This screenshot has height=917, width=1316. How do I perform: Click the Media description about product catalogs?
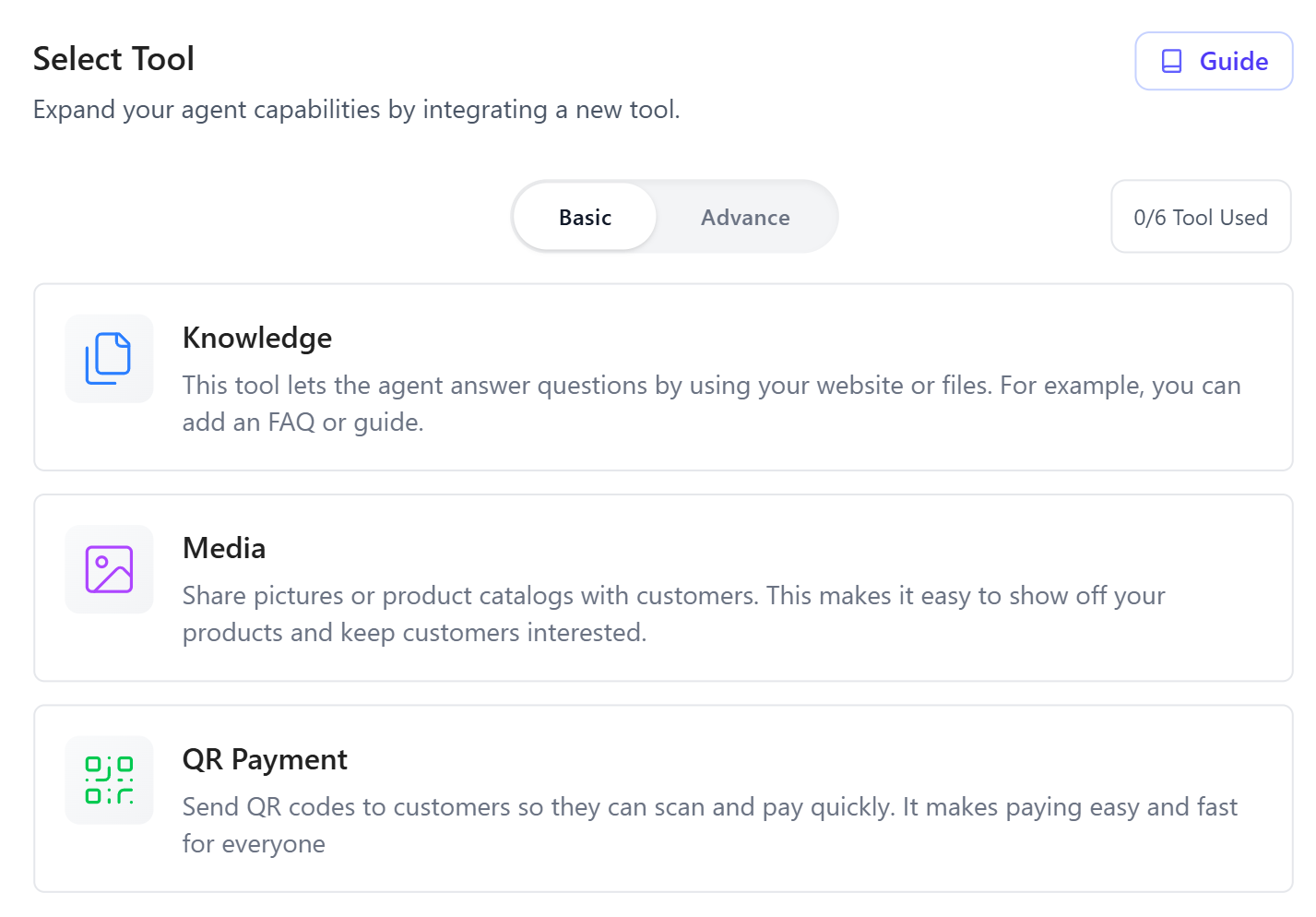click(673, 613)
